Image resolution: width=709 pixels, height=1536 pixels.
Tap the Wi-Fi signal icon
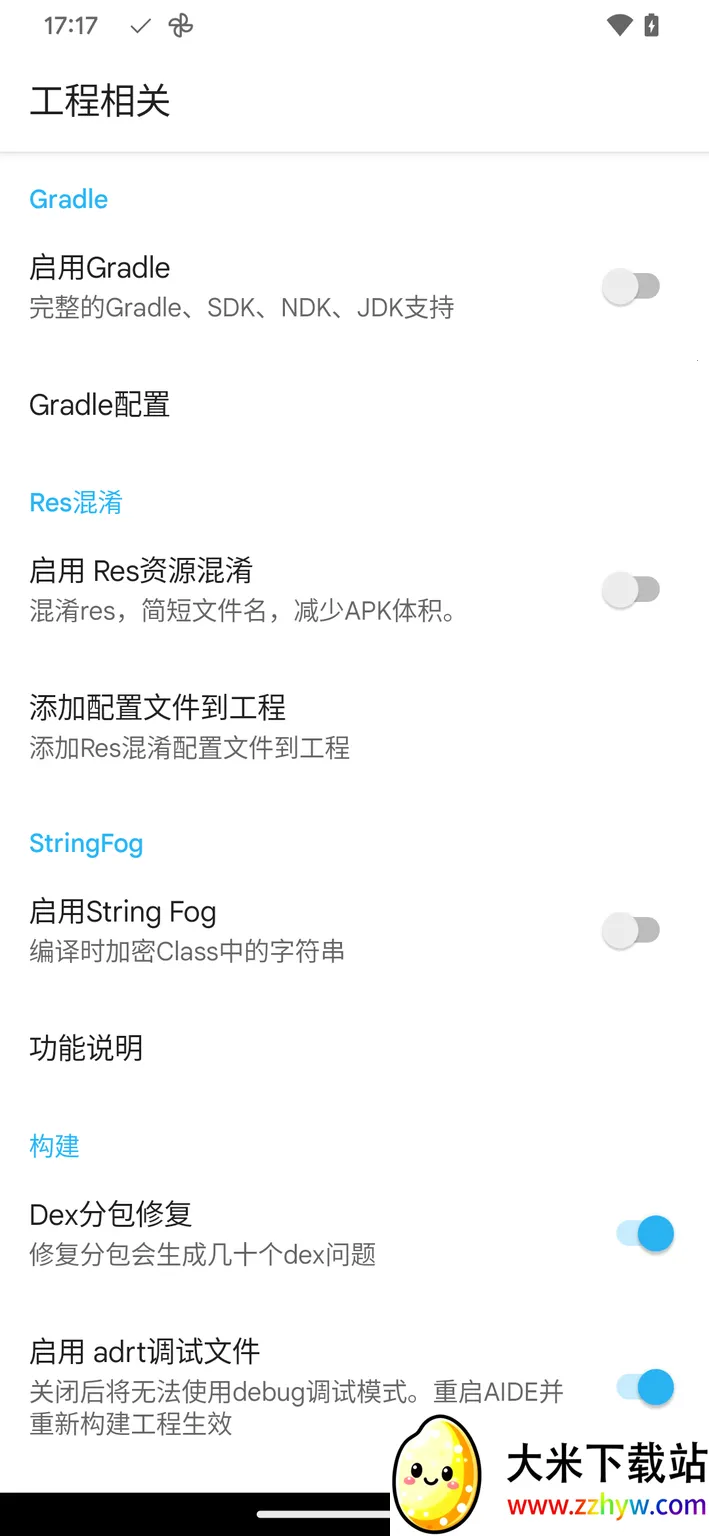pos(621,26)
